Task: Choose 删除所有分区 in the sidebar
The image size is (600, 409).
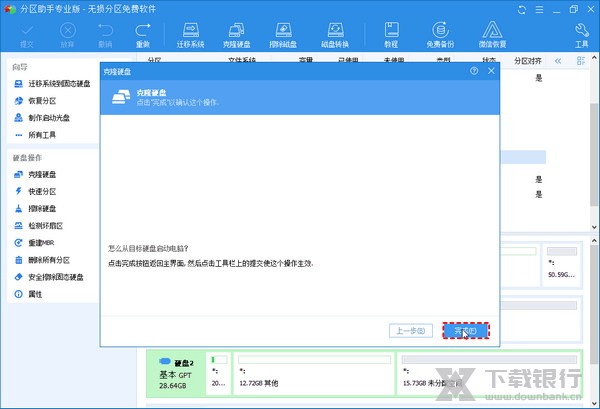Action: (42, 260)
